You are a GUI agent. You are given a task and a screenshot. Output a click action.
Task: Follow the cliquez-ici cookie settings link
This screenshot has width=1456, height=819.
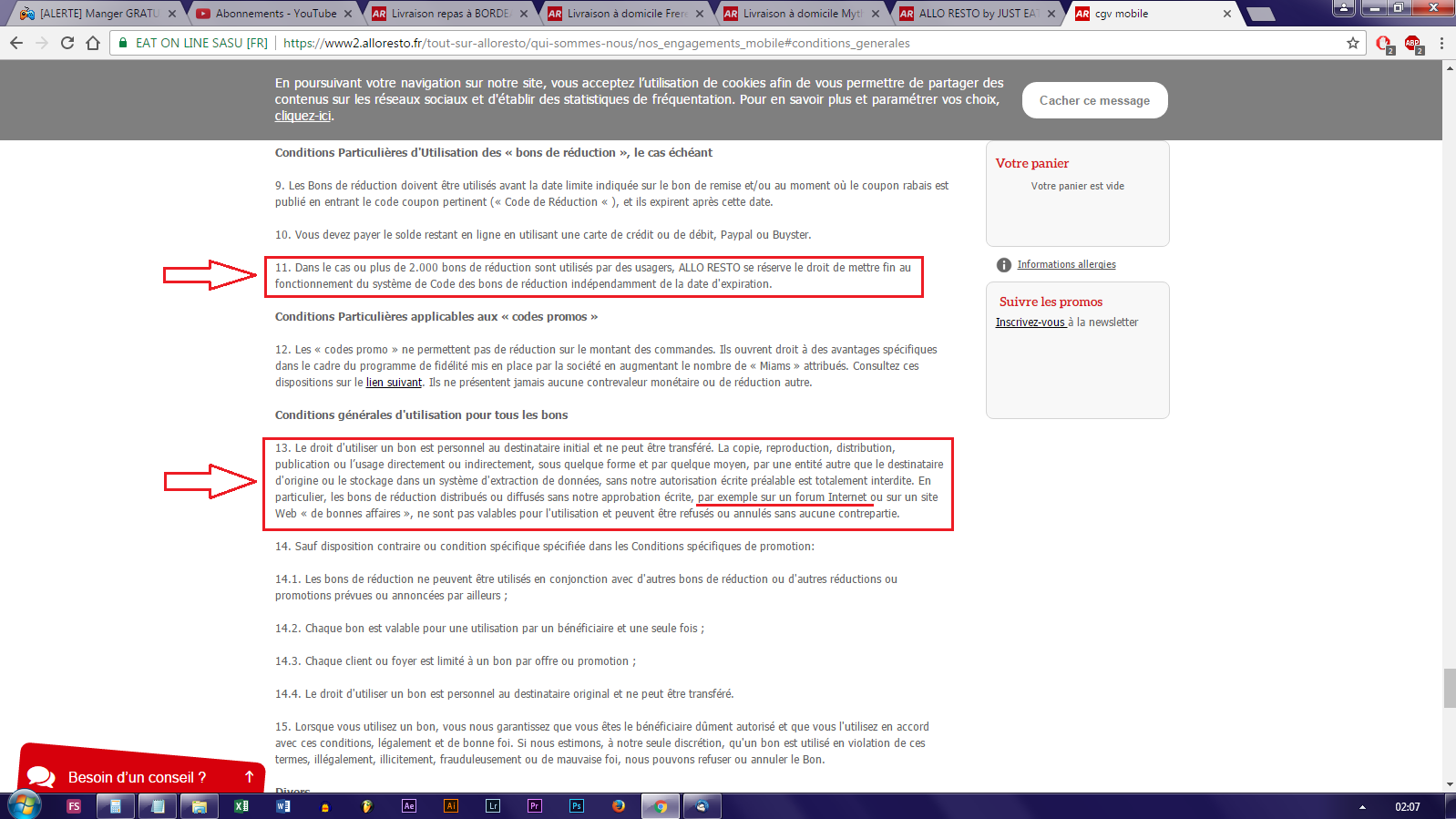tap(303, 116)
